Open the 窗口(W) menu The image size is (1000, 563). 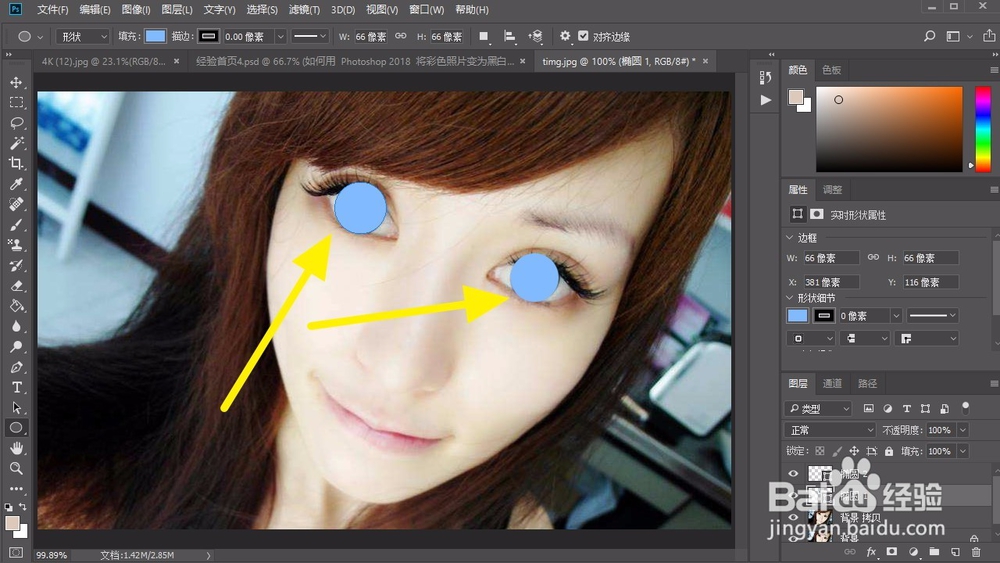coord(427,10)
